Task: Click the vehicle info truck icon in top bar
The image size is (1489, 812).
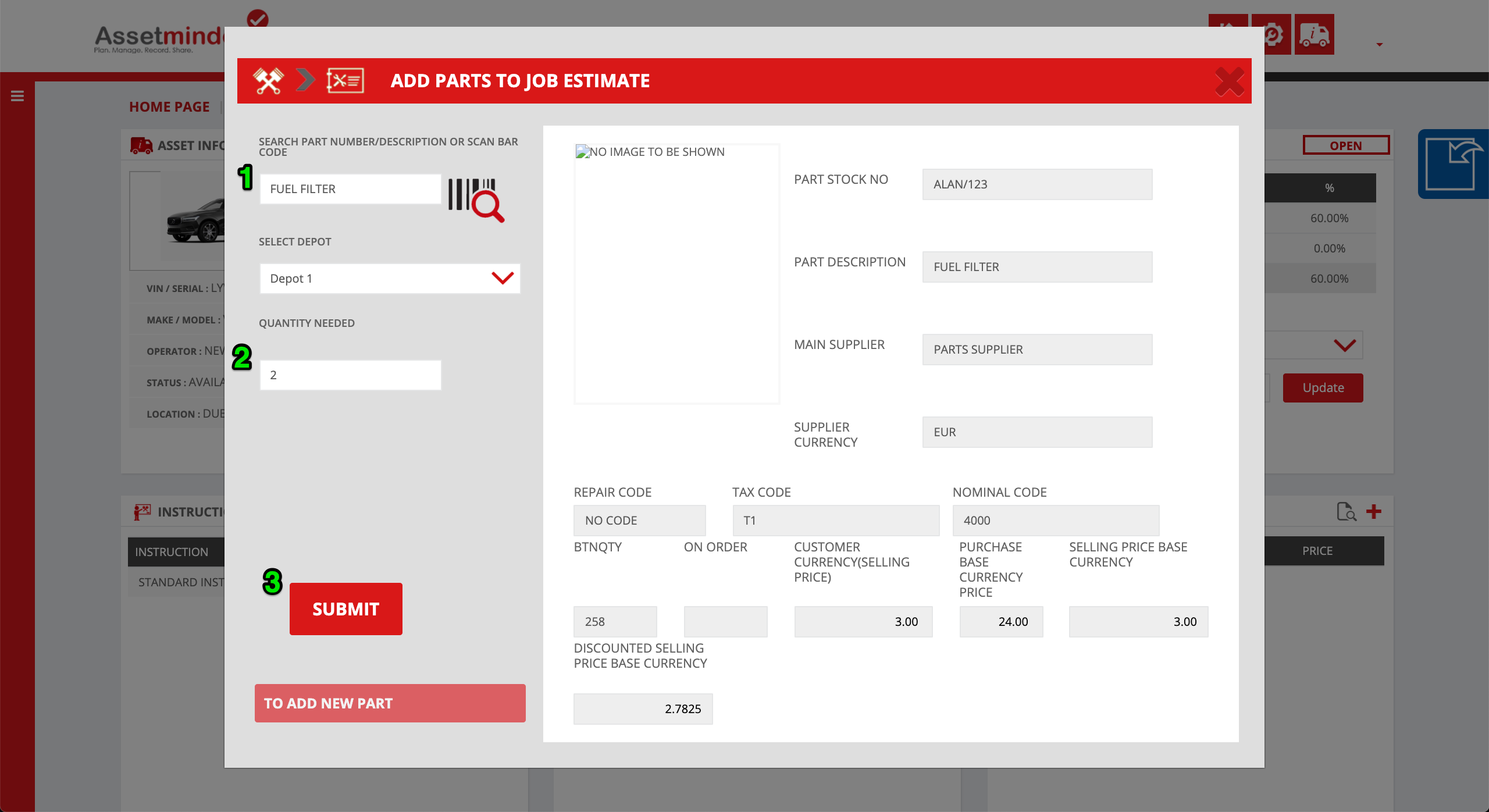Action: pos(1314,35)
